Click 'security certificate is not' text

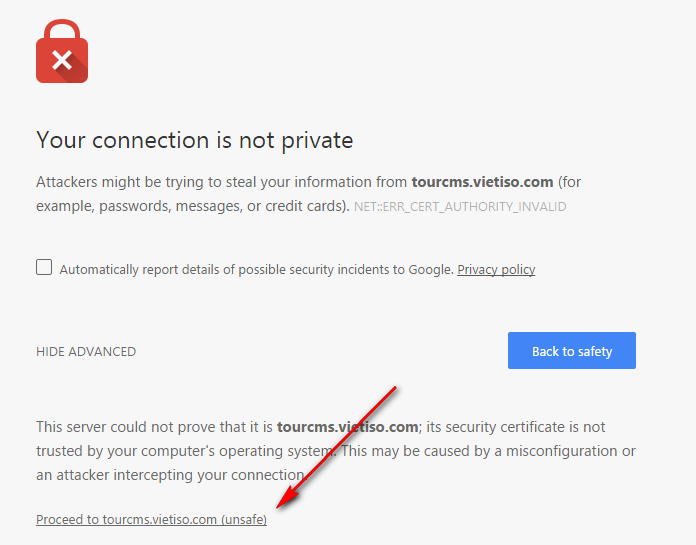click(525, 427)
